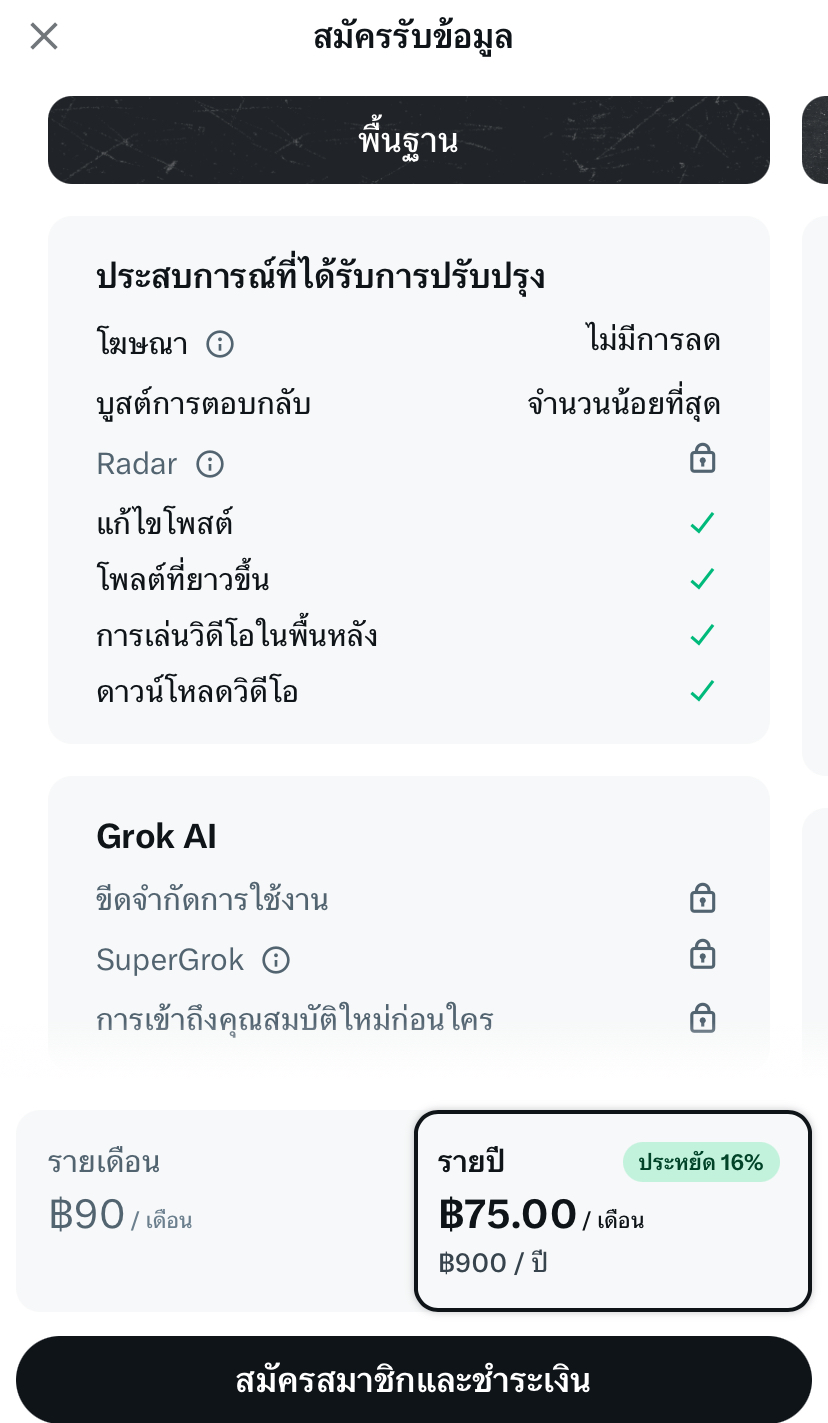Tap checkmark for การเล่นวิดีโอในพื้นหลัง
Screen dimensions: 828x1423
pyautogui.click(x=703, y=635)
